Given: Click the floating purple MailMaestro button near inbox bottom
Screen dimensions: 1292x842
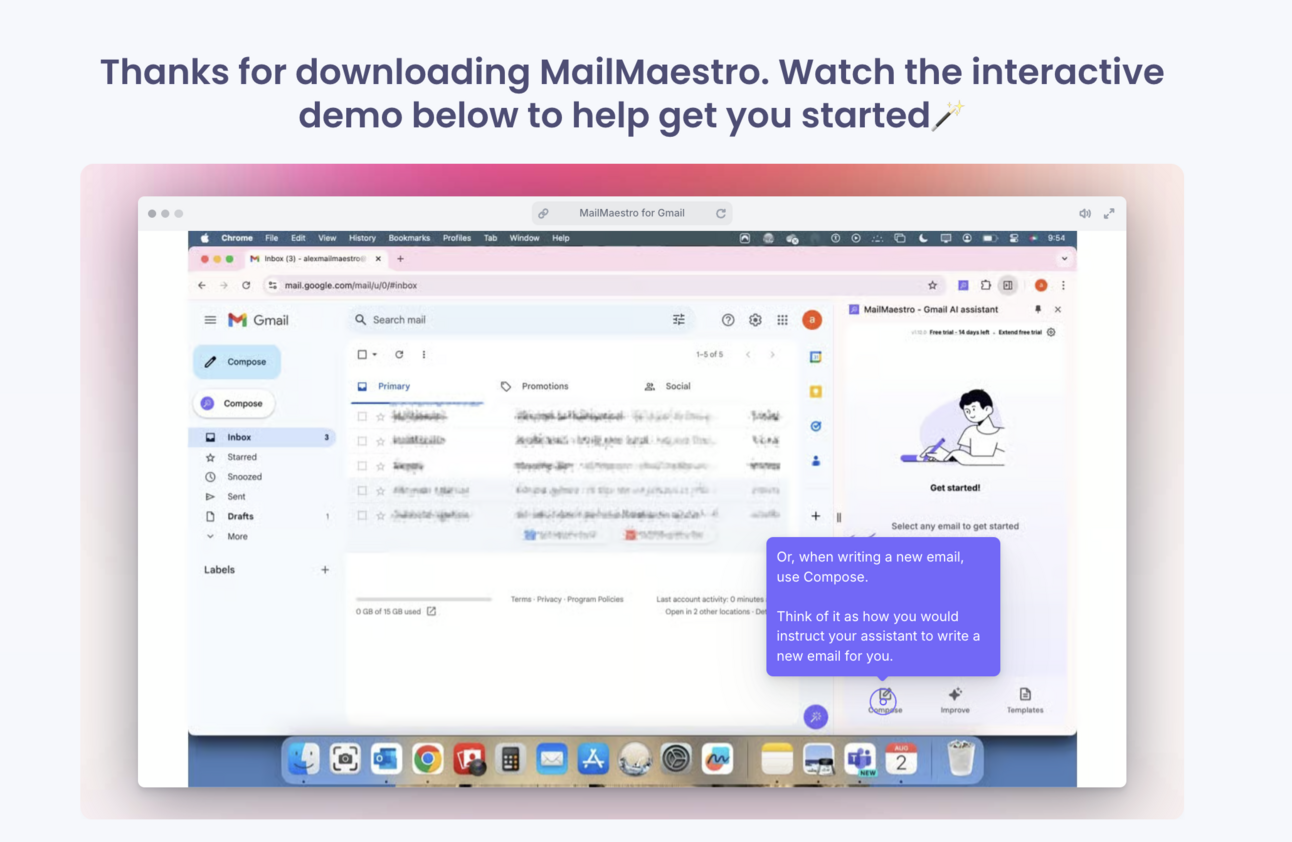Looking at the screenshot, I should point(815,716).
